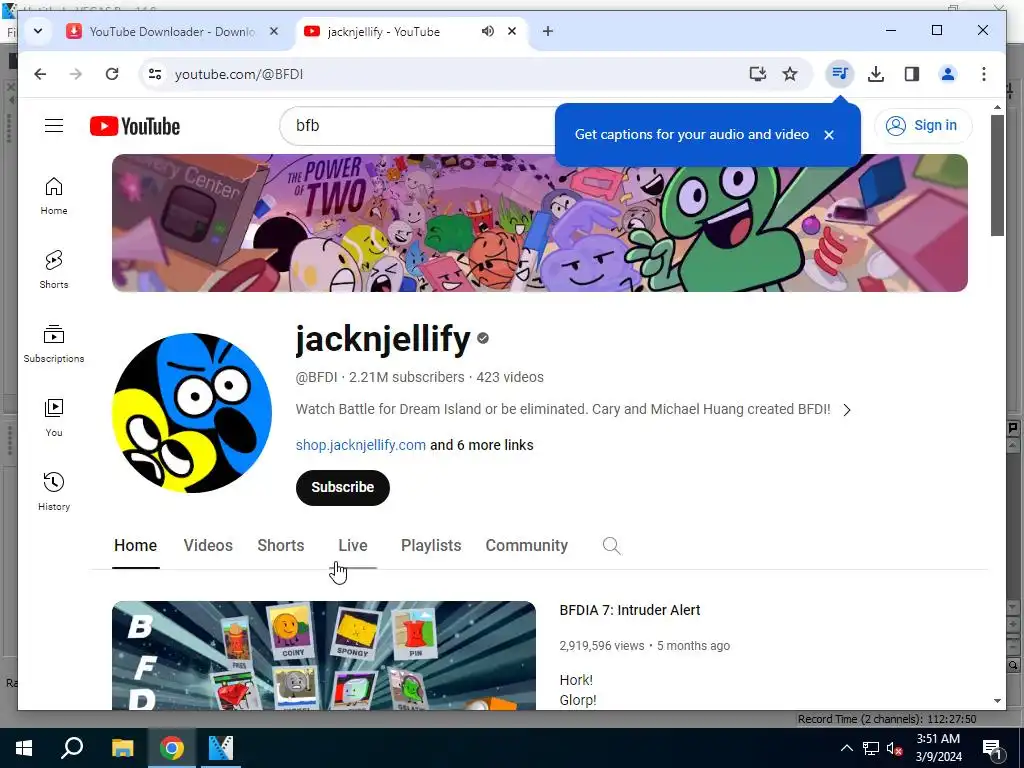Viewport: 1024px width, 768px height.
Task: Open Windows taskbar search
Action: click(72, 748)
